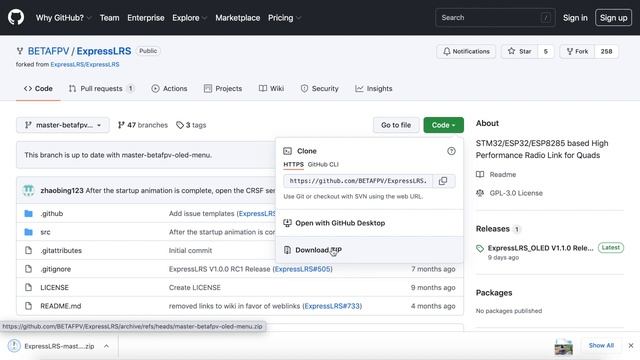Screen dimensions: 640x360
Task: Open the Packages heading
Action: coord(494,293)
